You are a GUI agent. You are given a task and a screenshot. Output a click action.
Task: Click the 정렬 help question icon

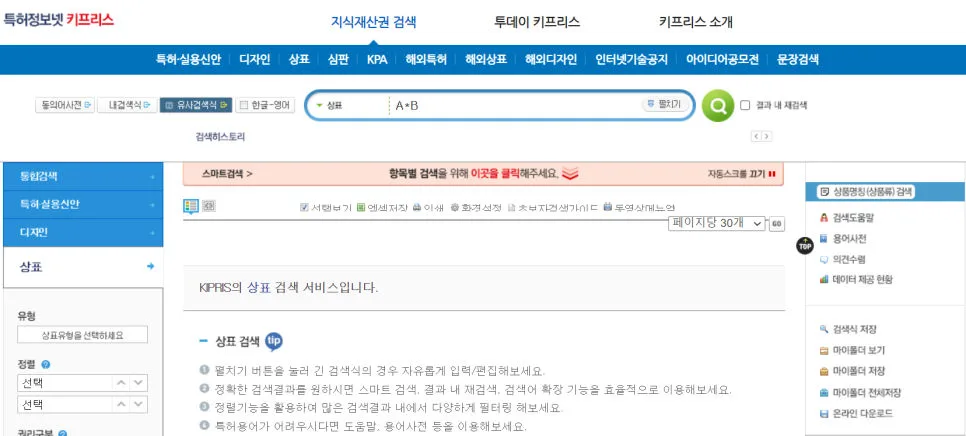[45, 365]
